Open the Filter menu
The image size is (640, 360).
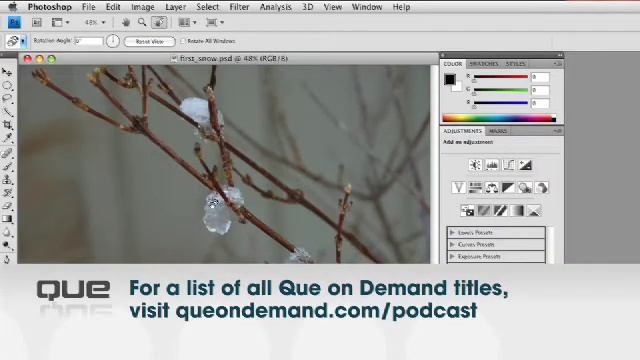[x=239, y=7]
